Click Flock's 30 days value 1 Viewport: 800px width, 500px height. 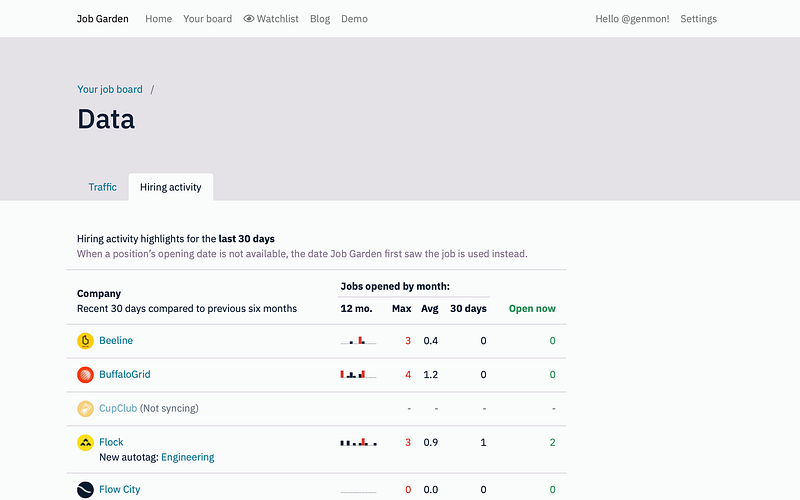pos(483,443)
